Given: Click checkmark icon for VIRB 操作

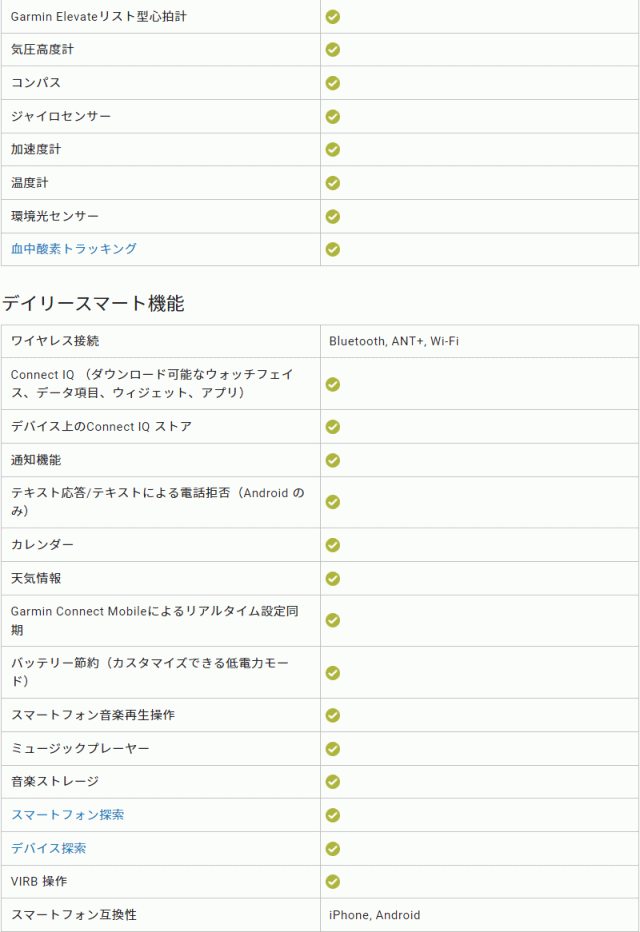Looking at the screenshot, I should (333, 881).
